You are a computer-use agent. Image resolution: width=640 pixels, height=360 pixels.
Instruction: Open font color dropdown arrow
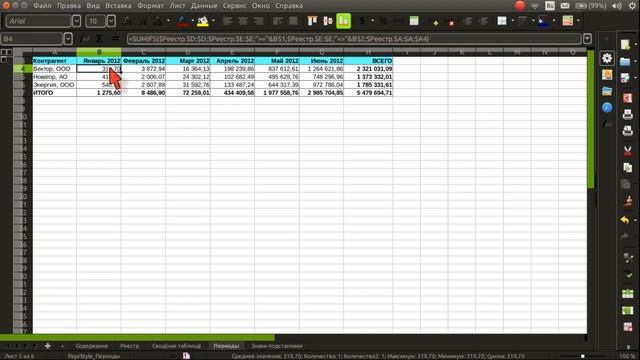[192, 21]
